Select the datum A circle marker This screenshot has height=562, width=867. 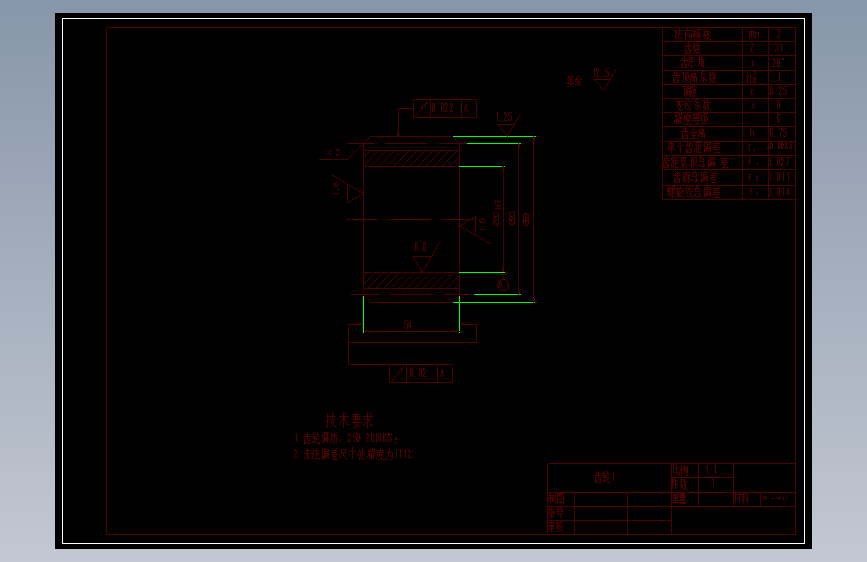tap(503, 285)
